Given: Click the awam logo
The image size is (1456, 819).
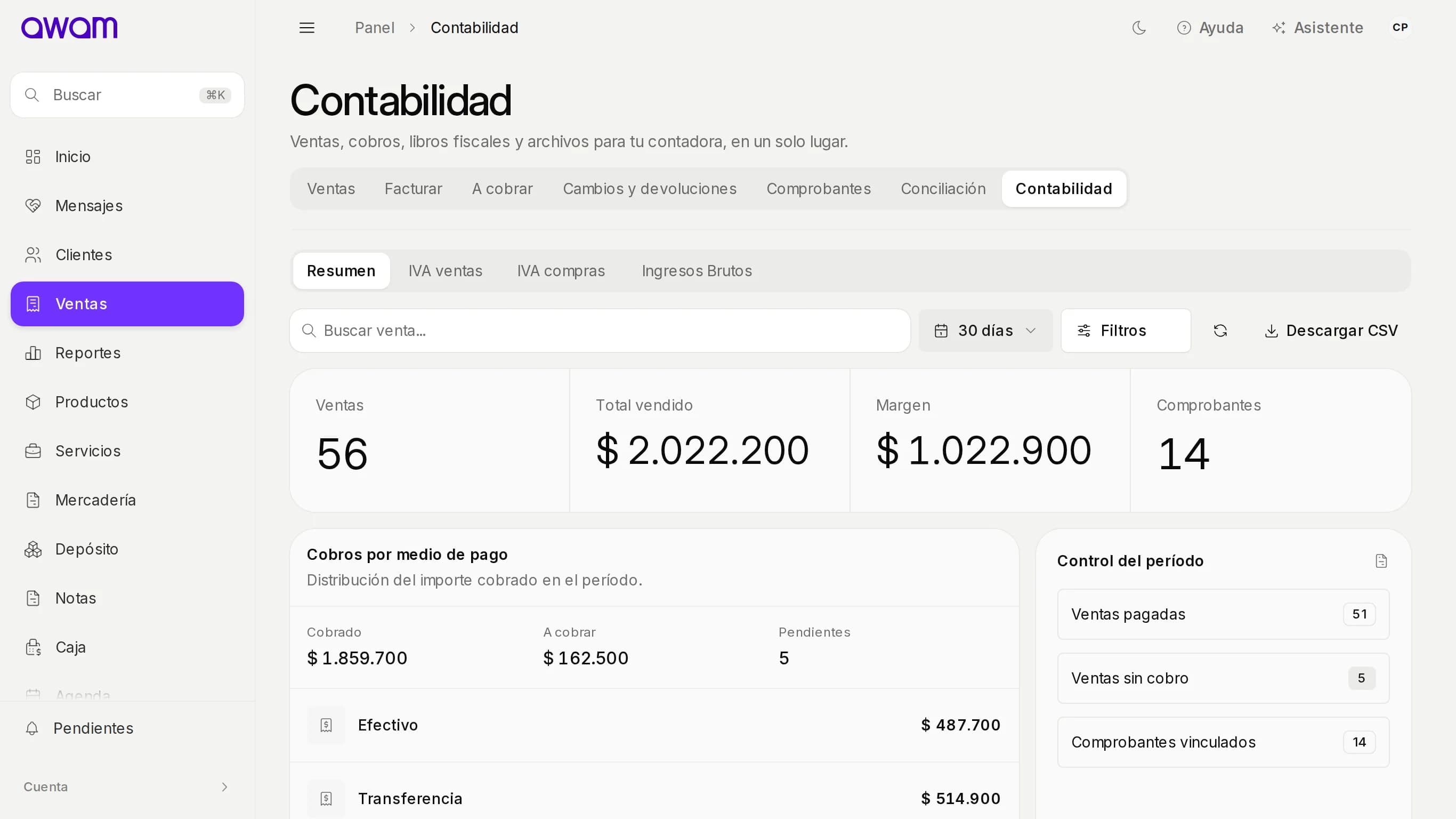Looking at the screenshot, I should [x=69, y=27].
